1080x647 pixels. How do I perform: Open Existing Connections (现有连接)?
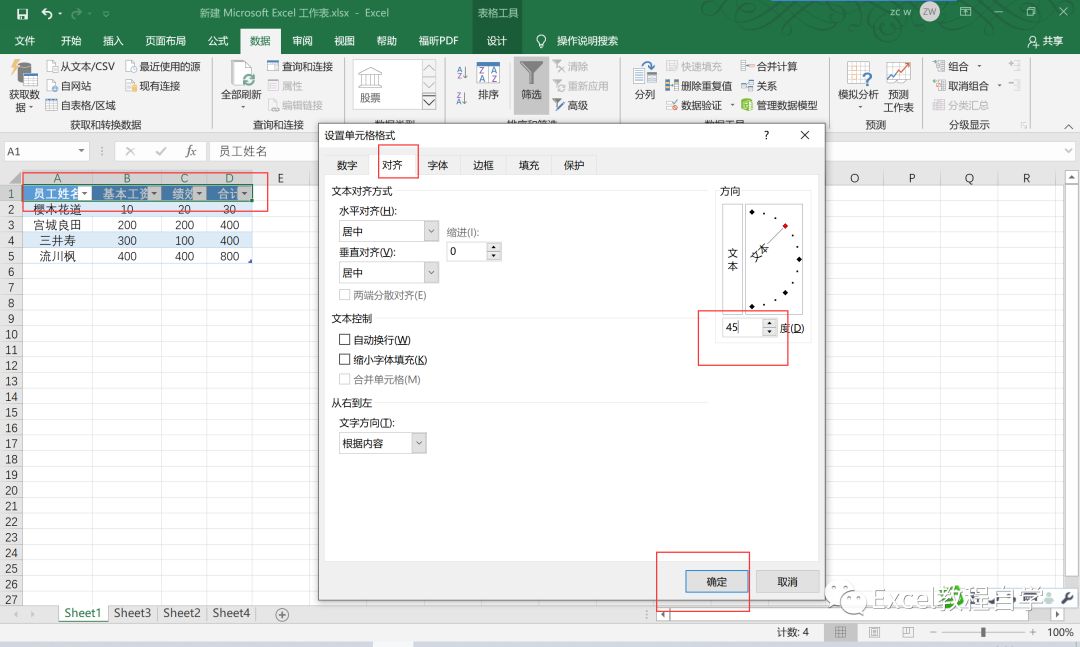[x=152, y=85]
